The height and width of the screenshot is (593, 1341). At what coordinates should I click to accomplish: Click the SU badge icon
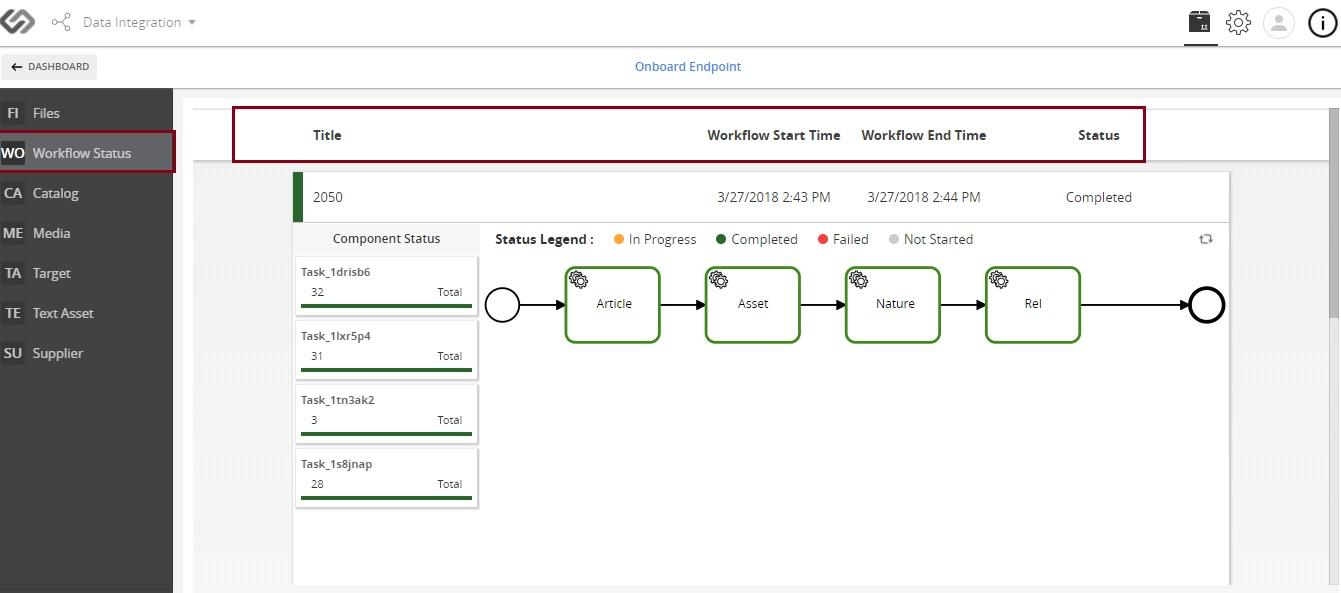coord(13,353)
